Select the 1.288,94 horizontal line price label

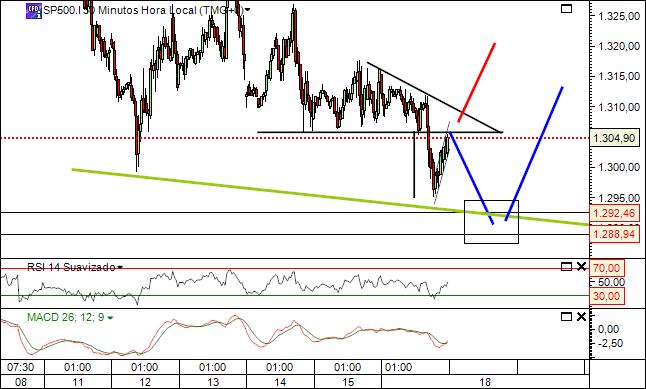coord(615,234)
